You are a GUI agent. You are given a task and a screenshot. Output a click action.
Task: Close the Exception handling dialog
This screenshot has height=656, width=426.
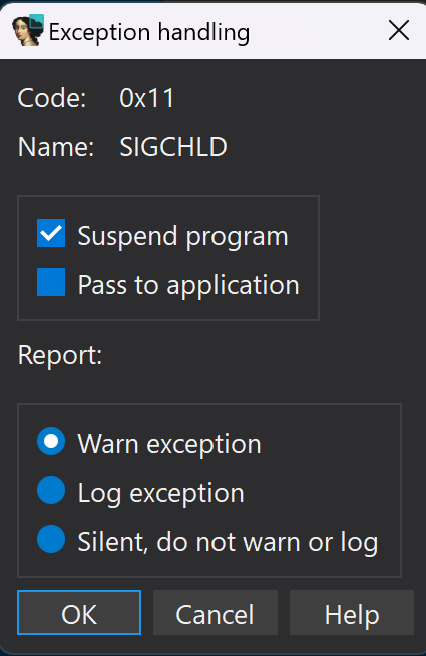tap(398, 31)
